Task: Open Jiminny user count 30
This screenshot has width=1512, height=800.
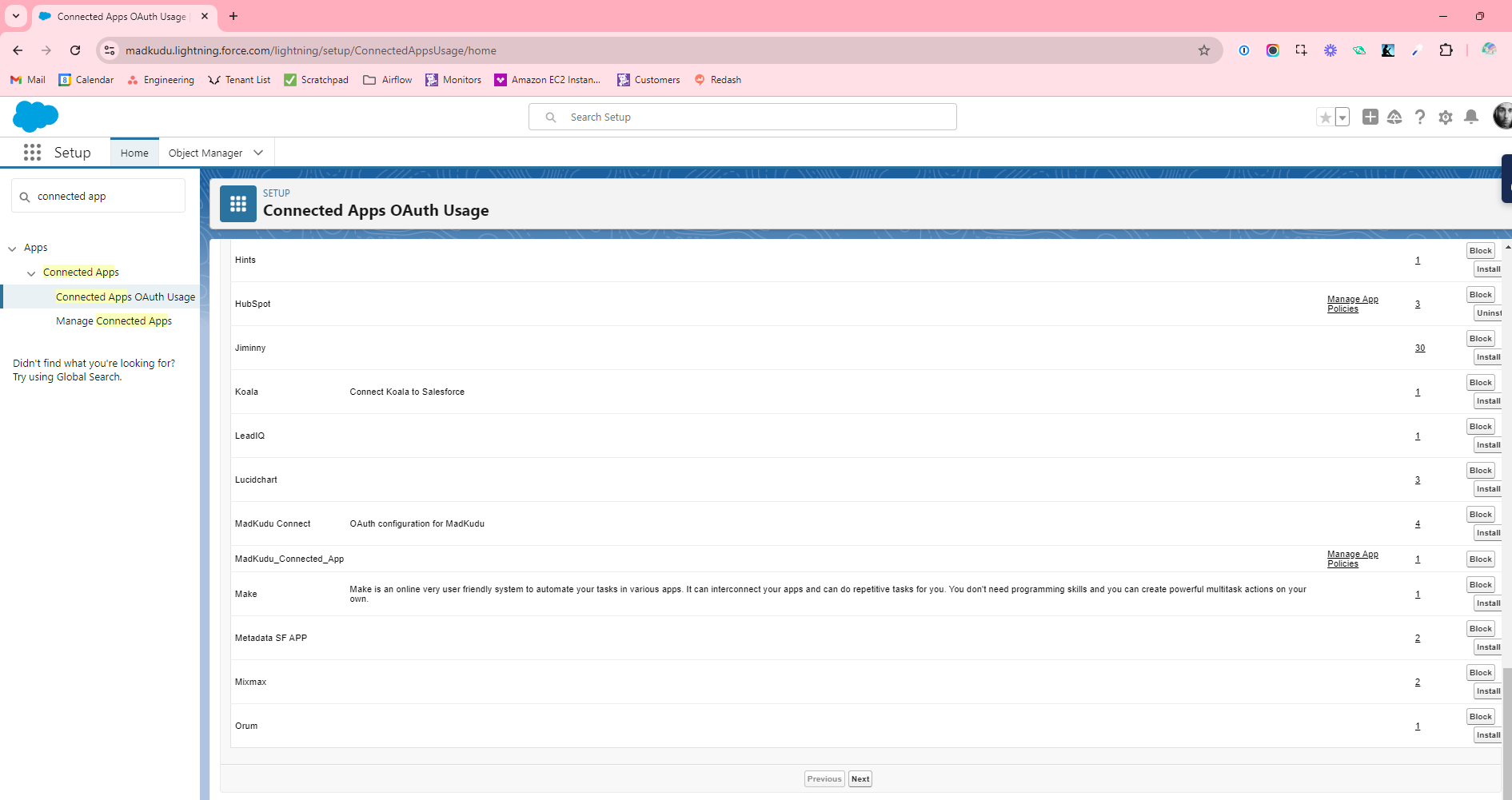Action: [1420, 348]
